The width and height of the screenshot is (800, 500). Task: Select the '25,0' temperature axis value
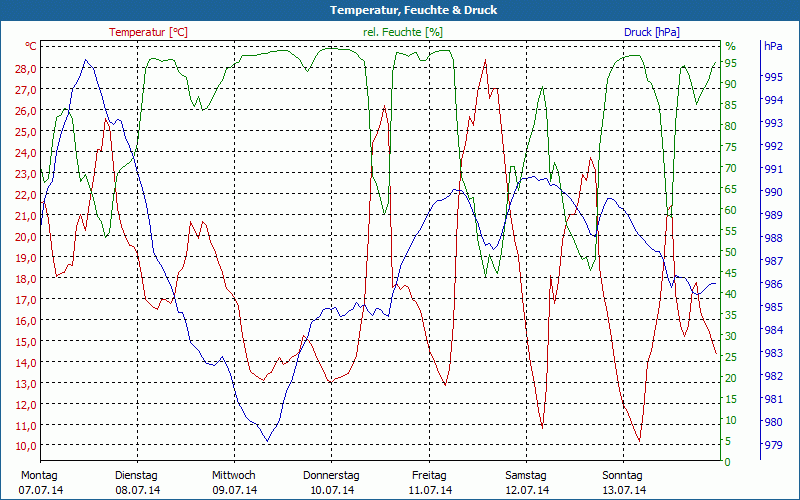point(26,132)
